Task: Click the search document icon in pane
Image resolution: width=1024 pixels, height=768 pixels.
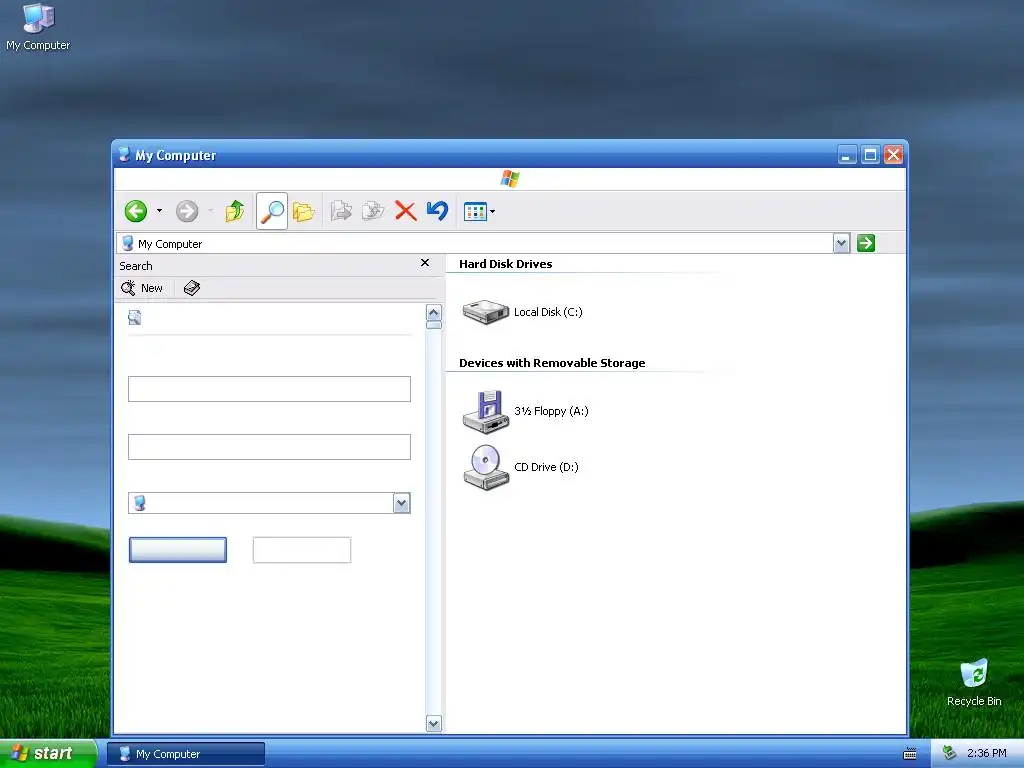Action: coord(135,317)
